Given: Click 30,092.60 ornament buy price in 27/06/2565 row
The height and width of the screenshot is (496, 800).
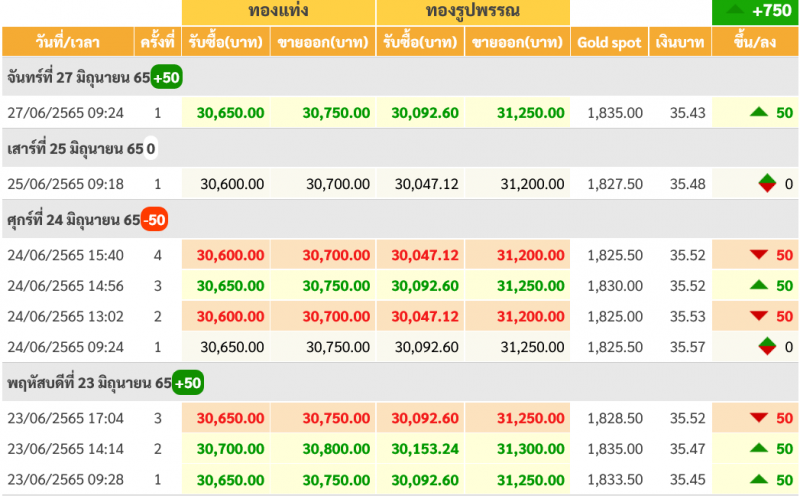Looking at the screenshot, I should [x=425, y=113].
